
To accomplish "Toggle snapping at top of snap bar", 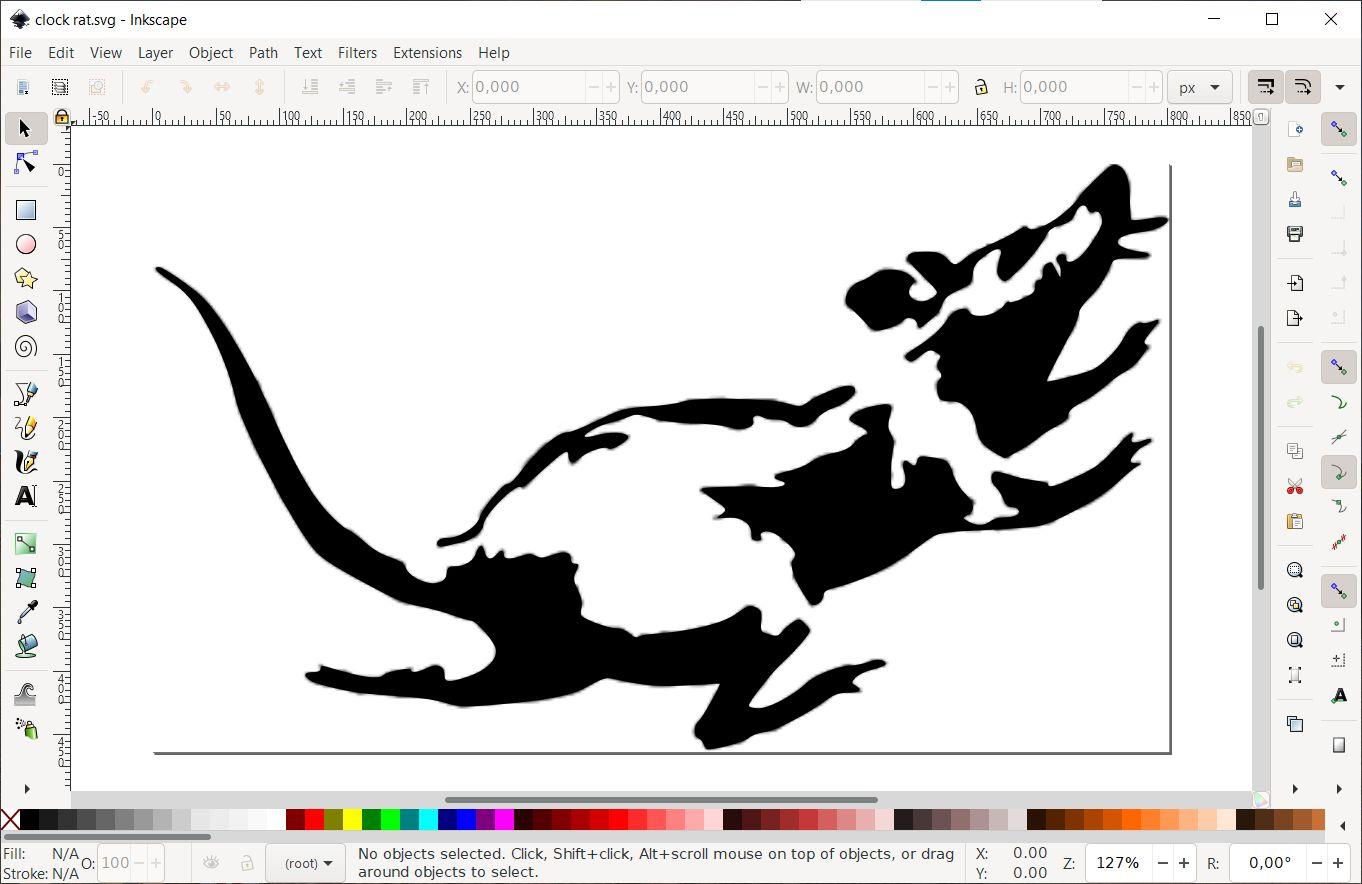I will pyautogui.click(x=1339, y=129).
